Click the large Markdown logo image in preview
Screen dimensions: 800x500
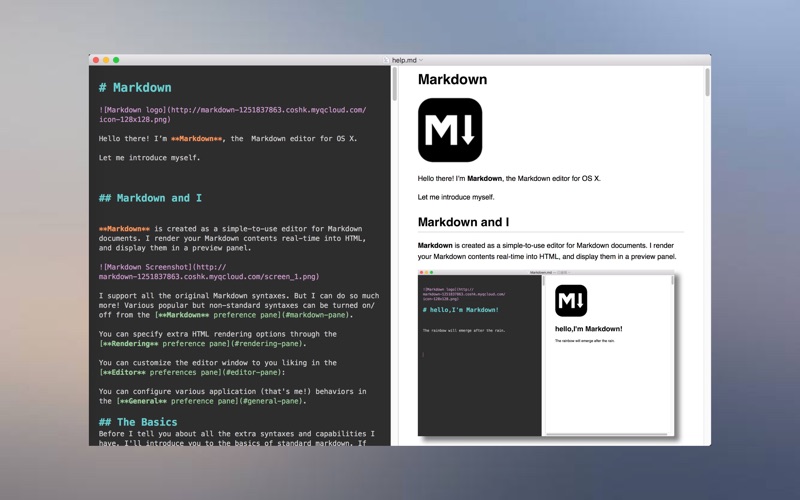click(x=449, y=130)
